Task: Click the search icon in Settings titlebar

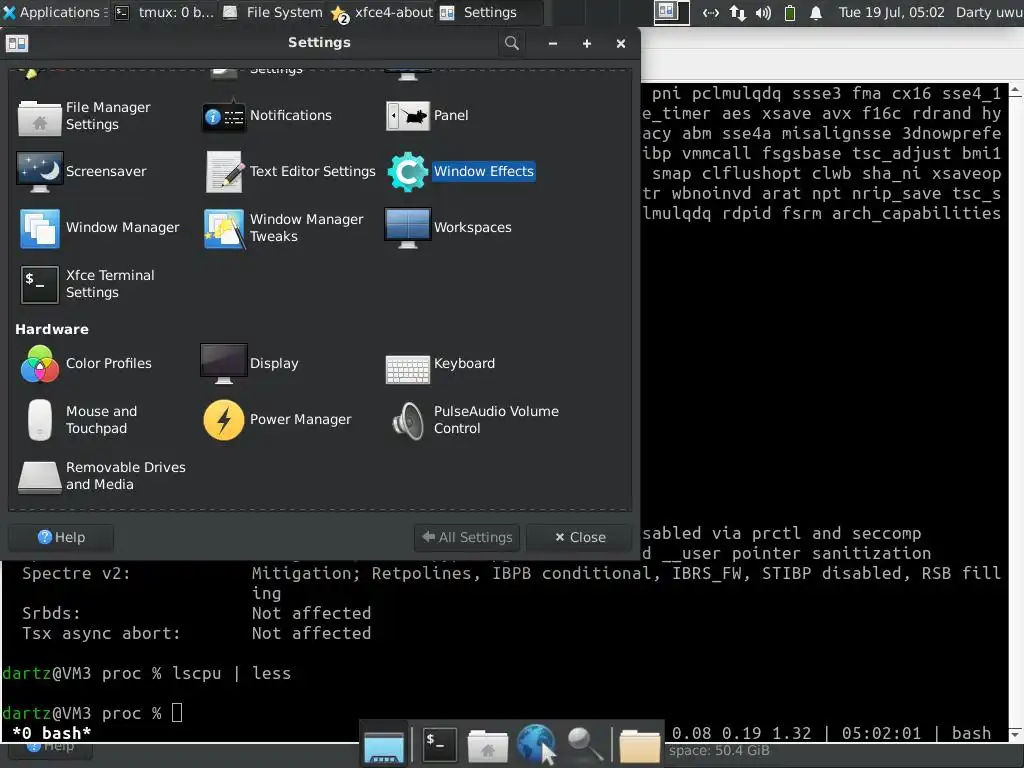Action: click(x=512, y=43)
